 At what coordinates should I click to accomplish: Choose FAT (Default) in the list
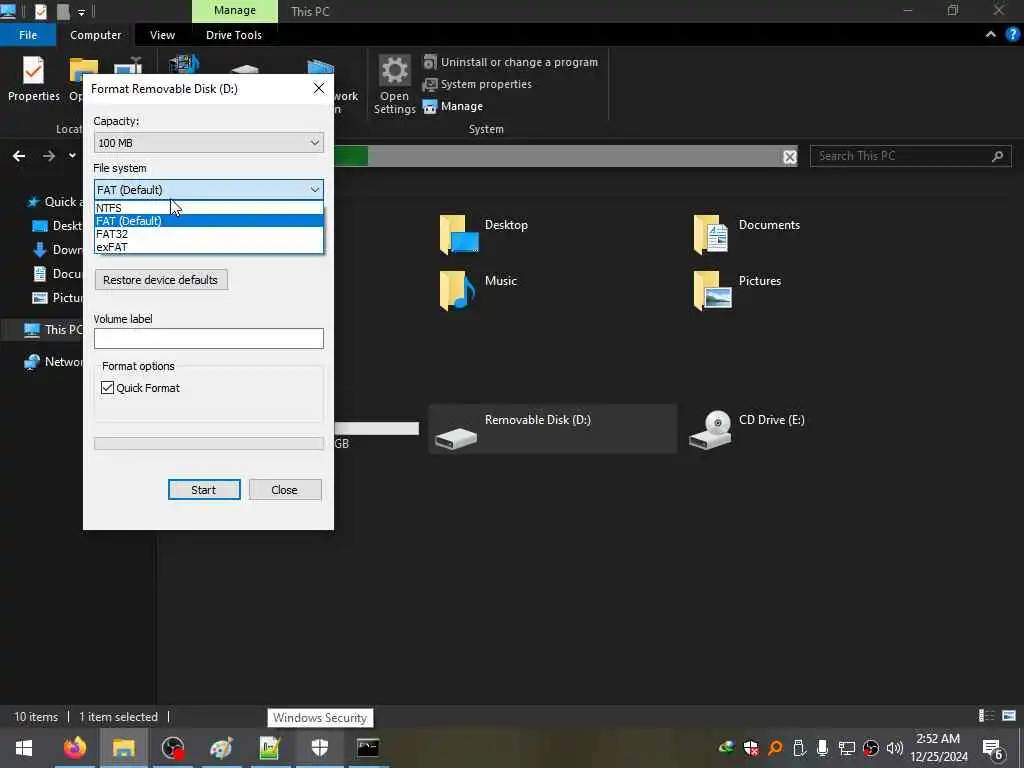pos(208,221)
